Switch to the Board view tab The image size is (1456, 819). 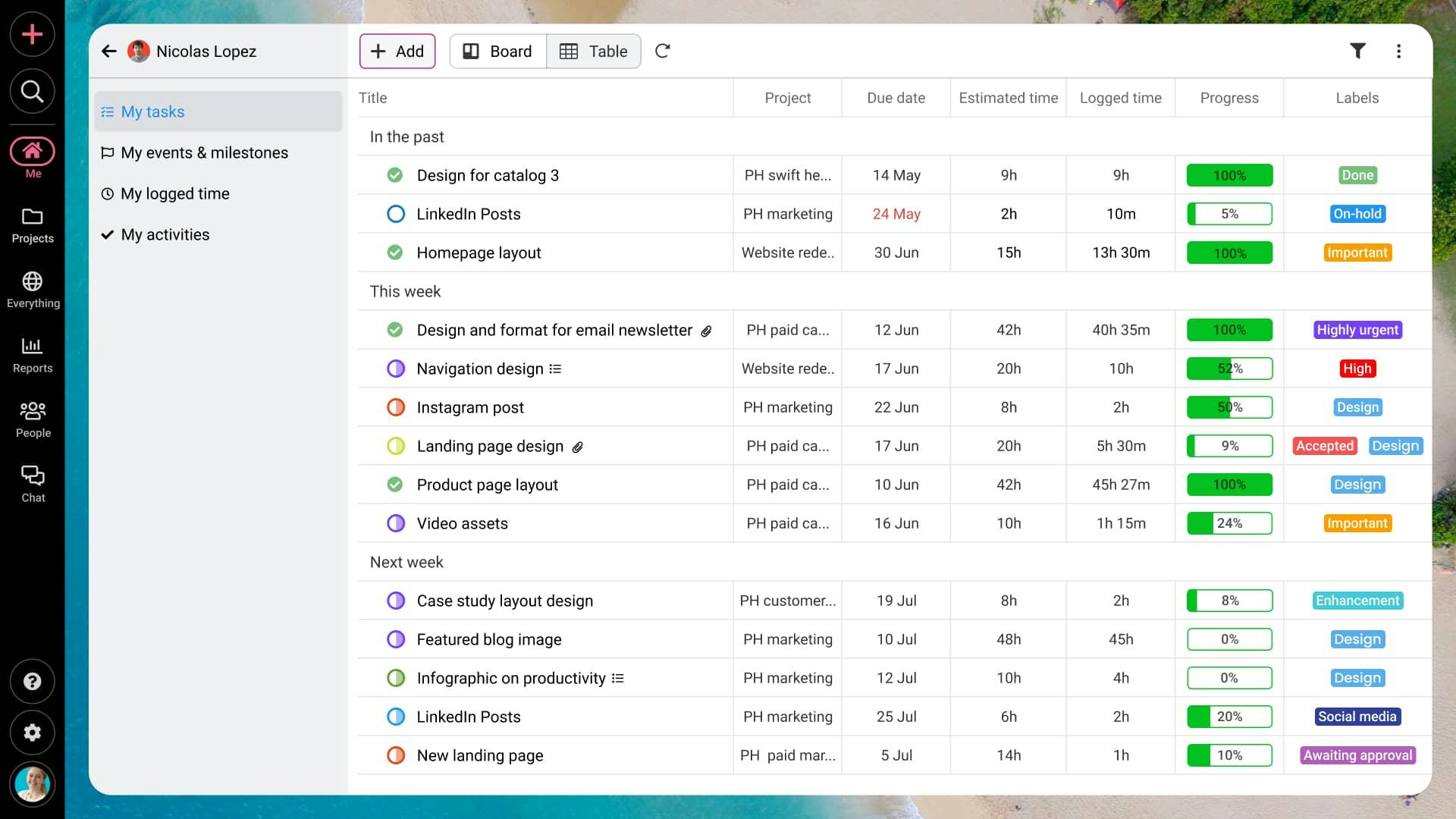497,51
